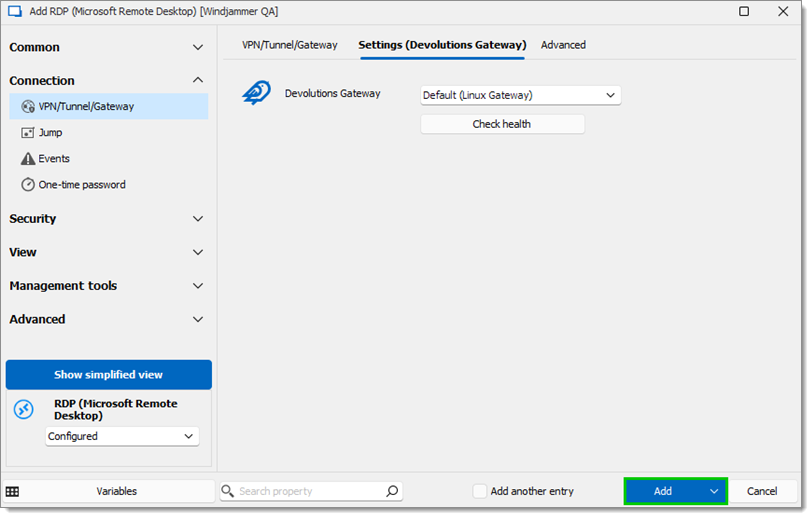Switch to the VPN/Tunnel/Gateway tab

(289, 45)
